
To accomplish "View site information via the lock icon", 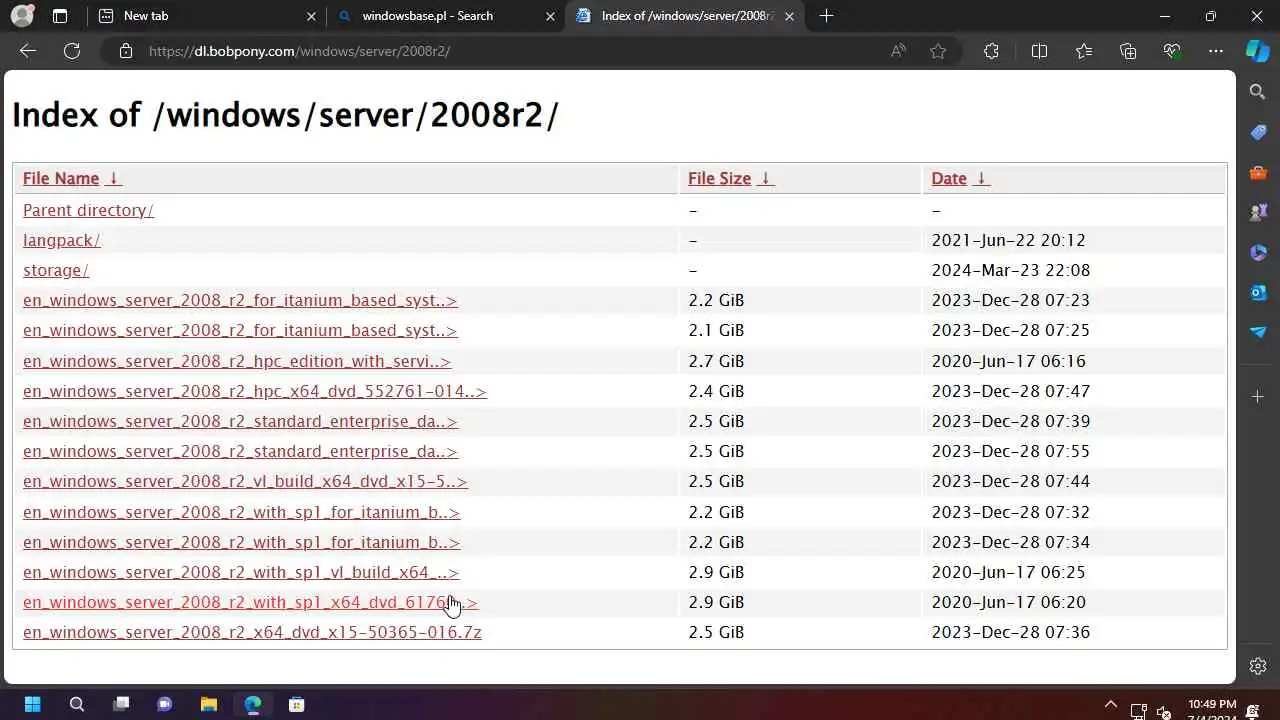I will pyautogui.click(x=126, y=51).
